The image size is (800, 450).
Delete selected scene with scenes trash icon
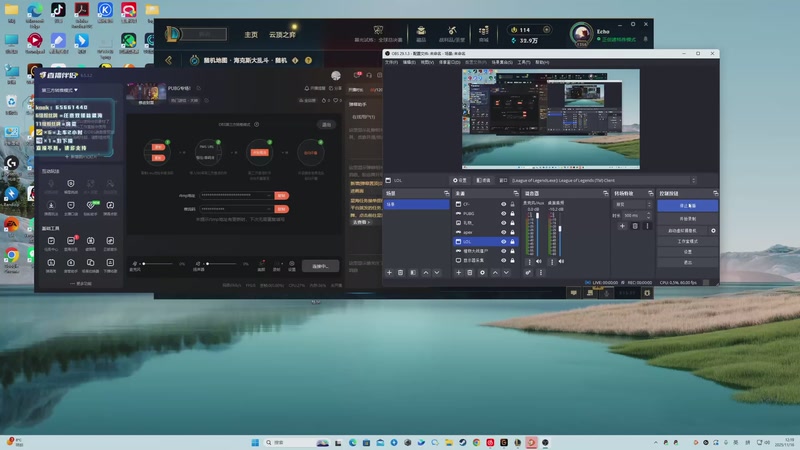point(401,272)
